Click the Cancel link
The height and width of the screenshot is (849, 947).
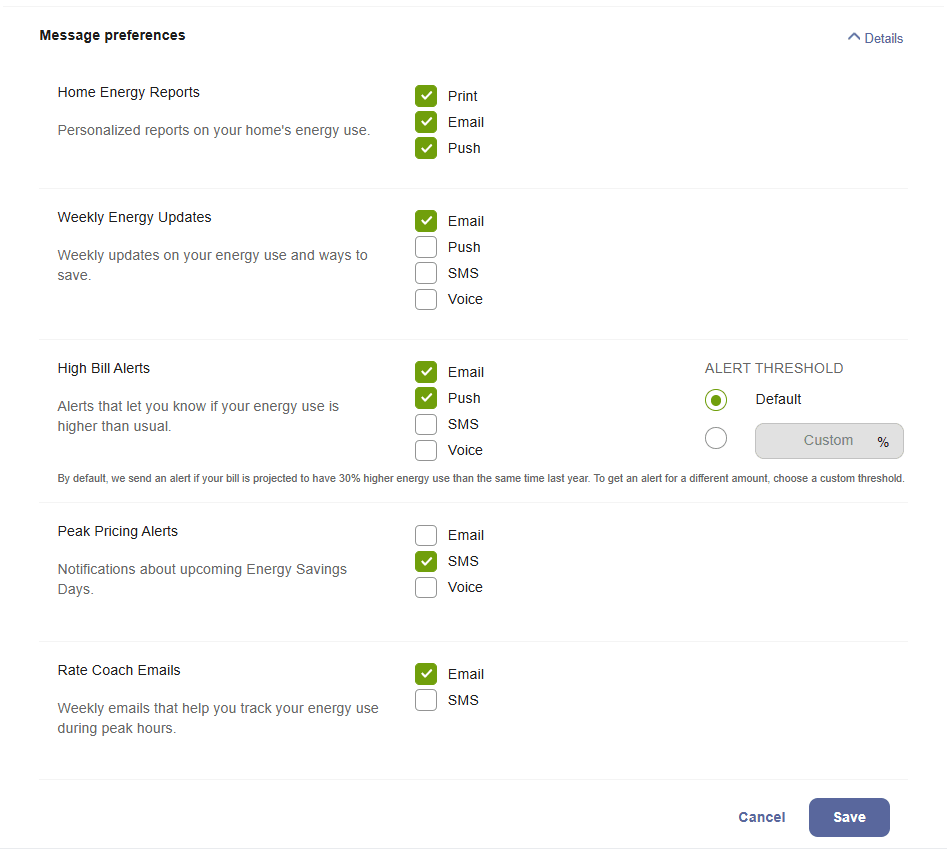point(761,817)
